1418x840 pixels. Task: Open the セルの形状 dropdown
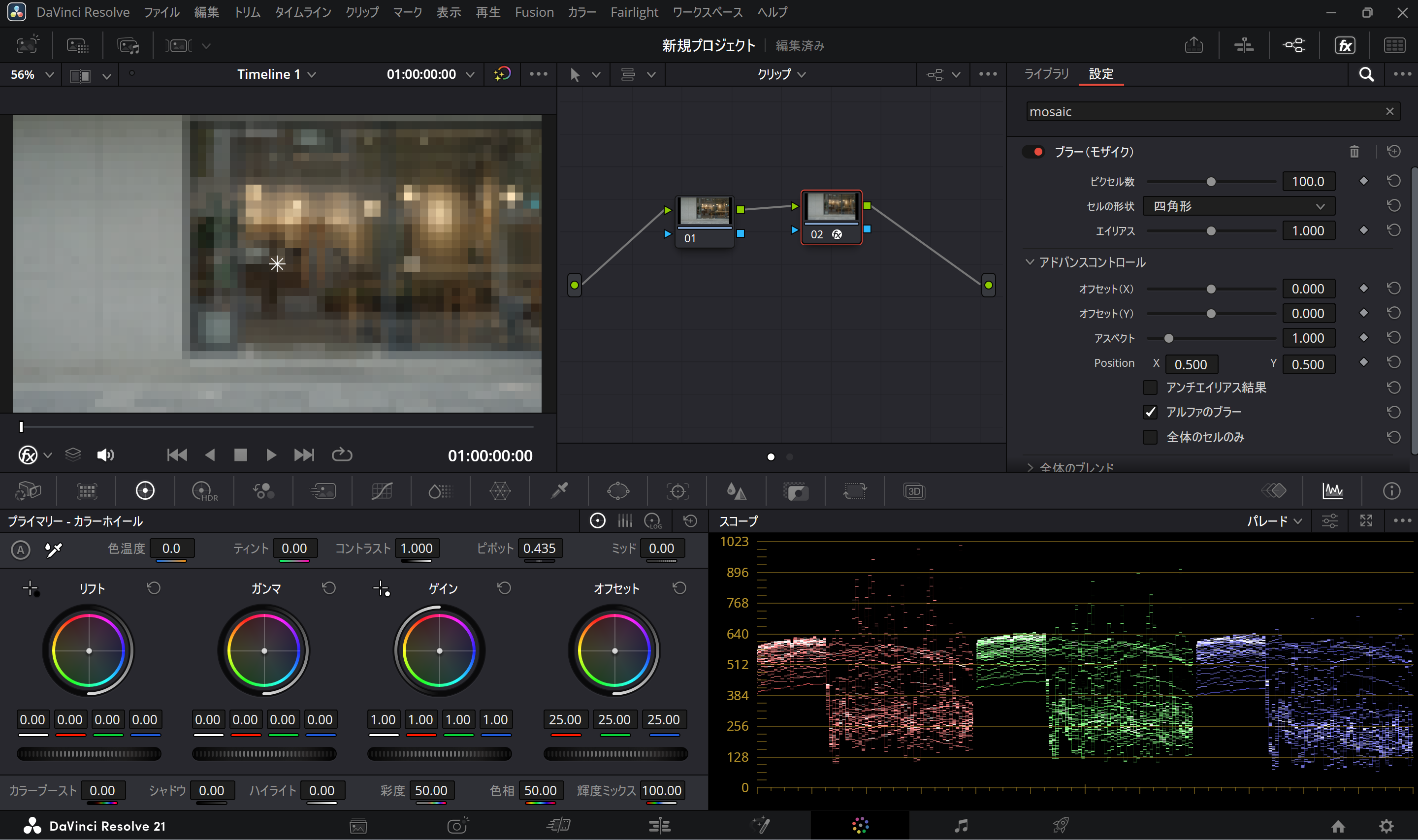click(1239, 206)
